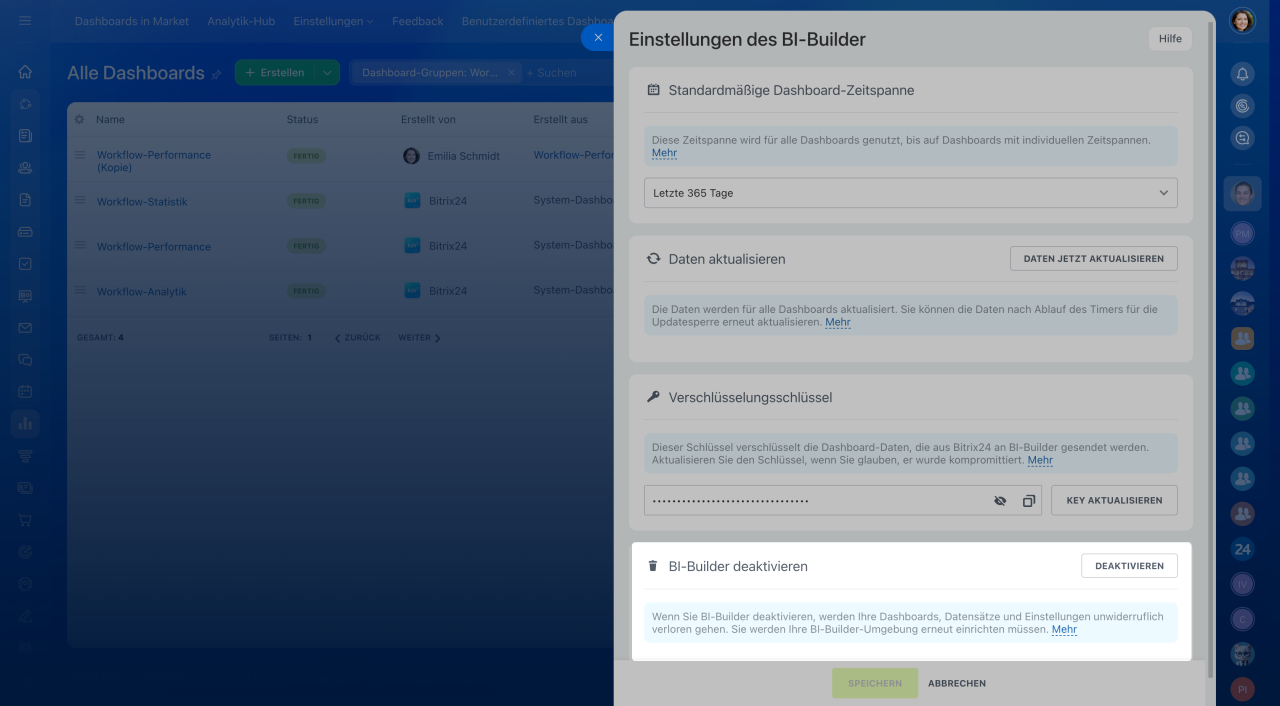This screenshot has height=706, width=1280.
Task: Open the Analytik-Hub tab
Action: pos(241,21)
